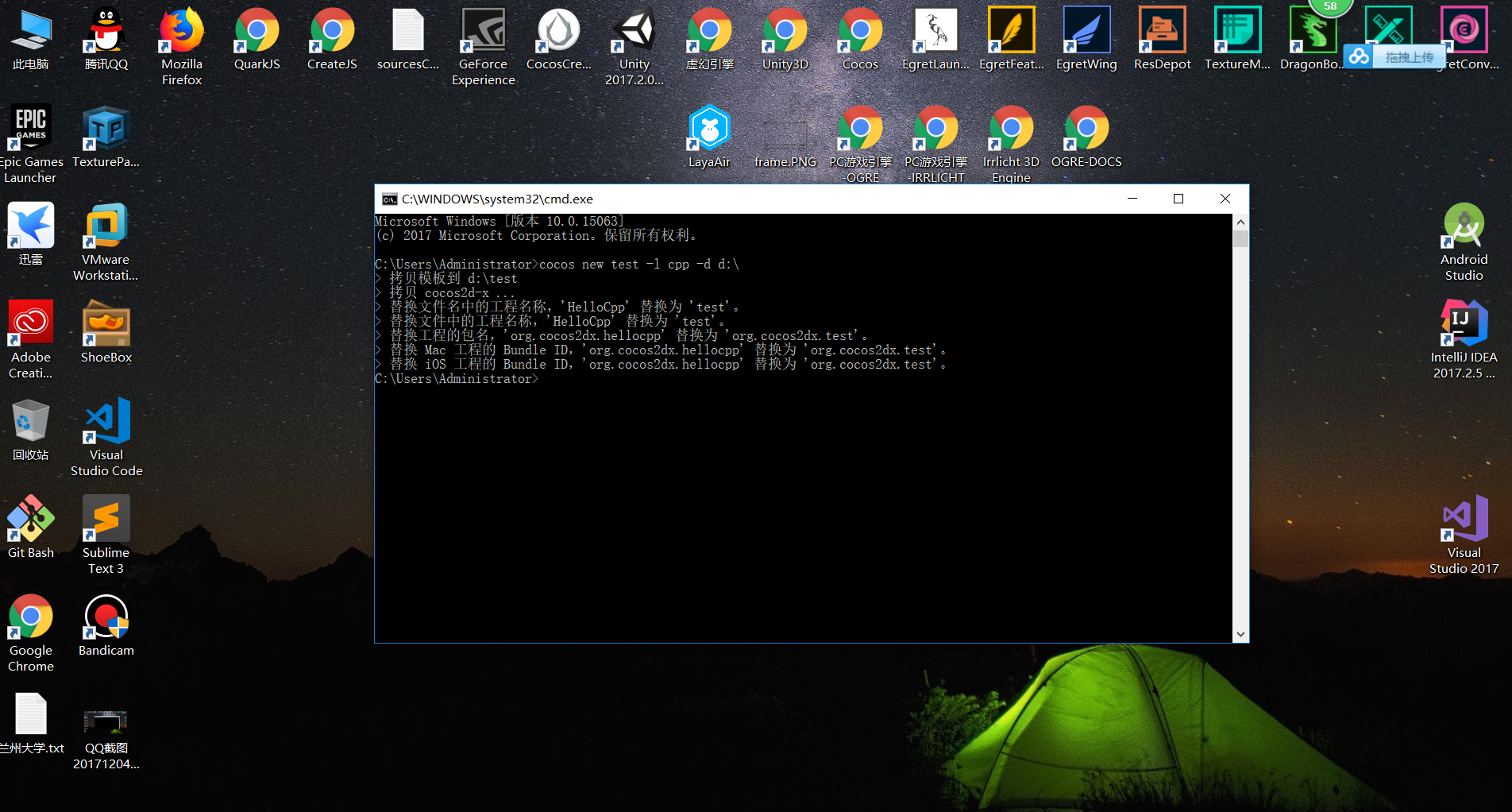Image resolution: width=1512 pixels, height=812 pixels.
Task: Click the cmd window scrollbar down arrow
Action: click(x=1240, y=634)
